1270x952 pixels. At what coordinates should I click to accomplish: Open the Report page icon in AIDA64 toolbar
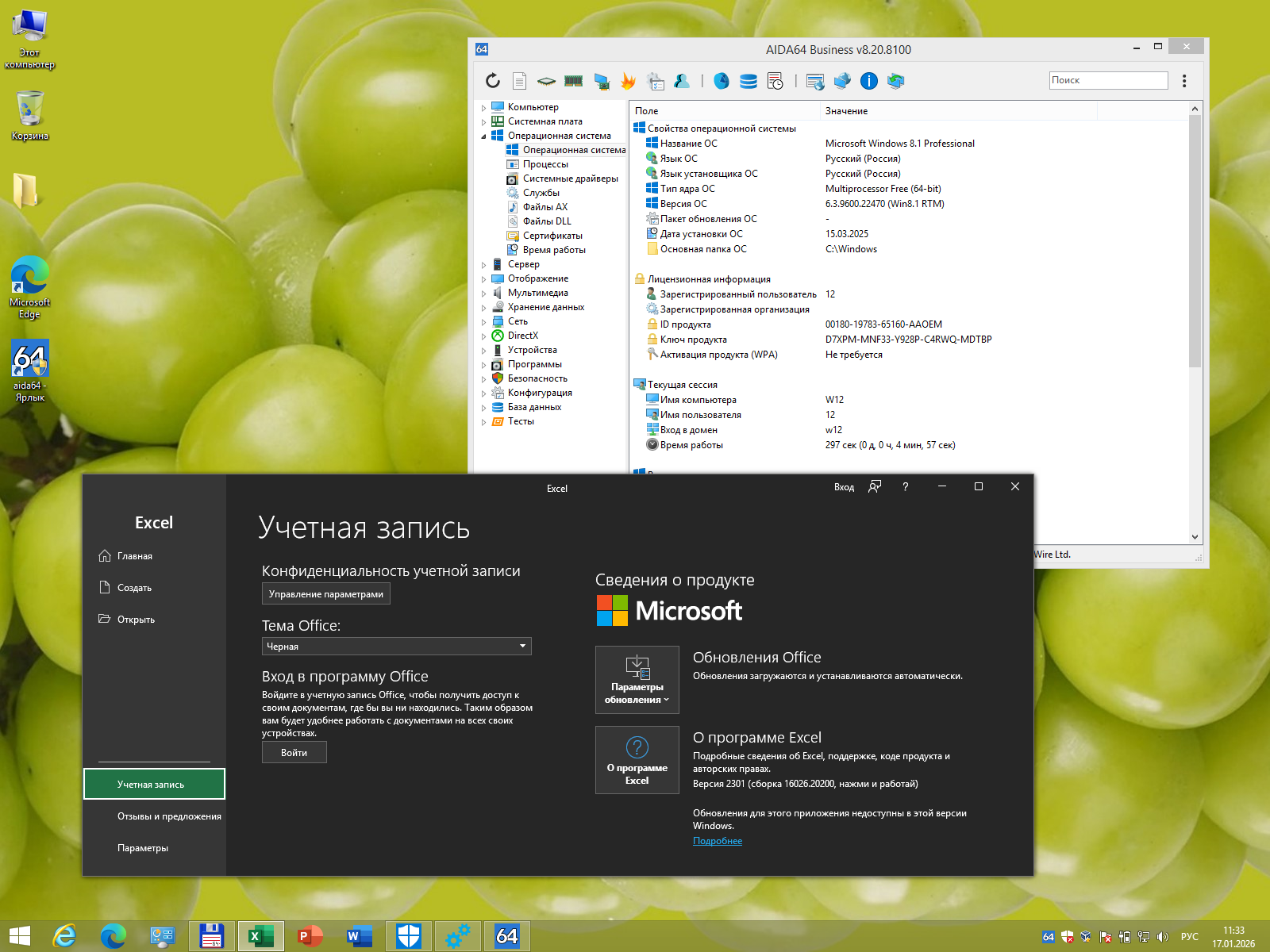[x=519, y=81]
